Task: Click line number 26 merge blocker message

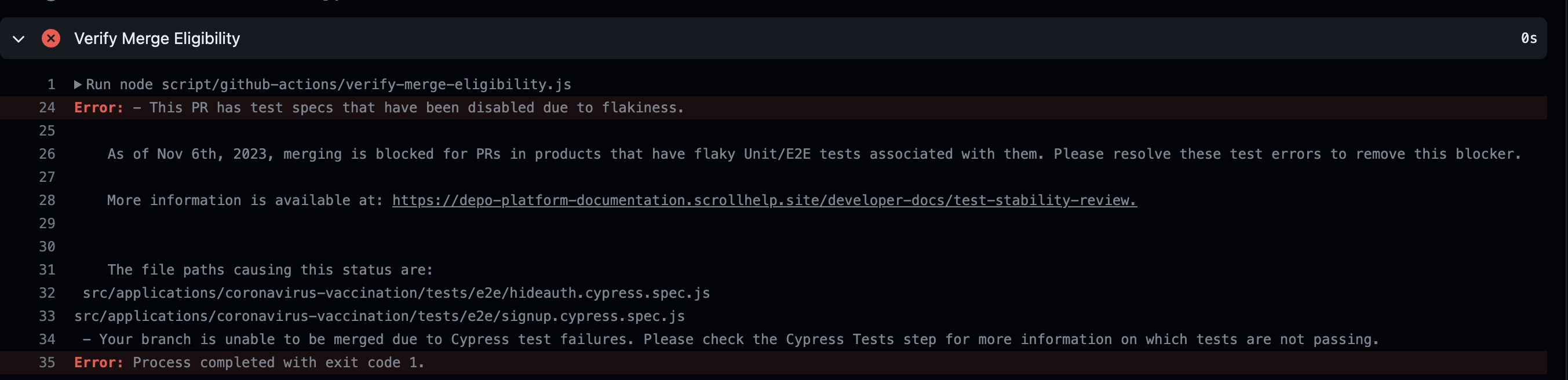Action: point(47,154)
